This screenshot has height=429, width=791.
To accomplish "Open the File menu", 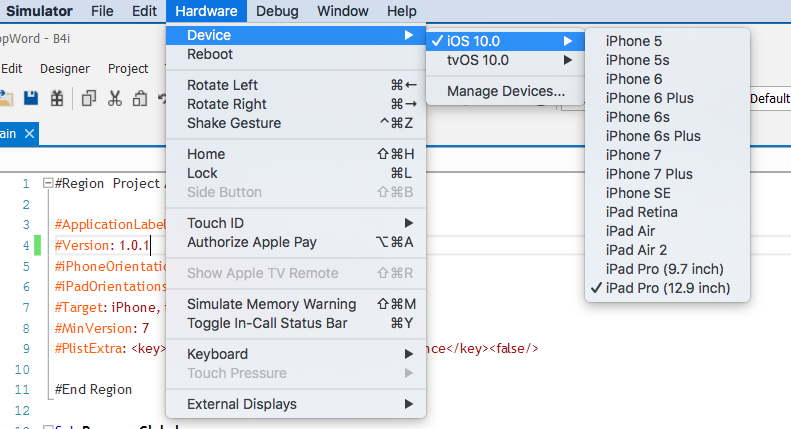I will 102,11.
